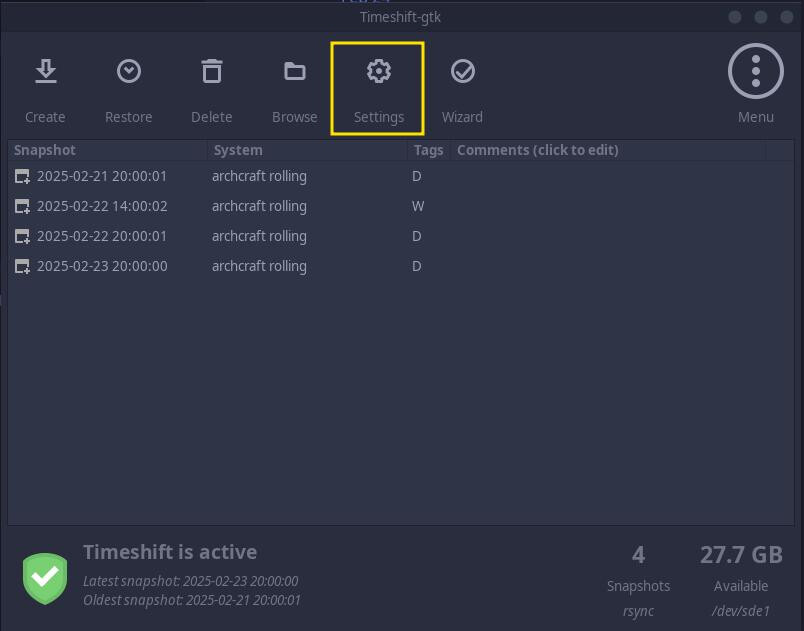Select snapshot 2025-02-22 14:00:02
The height and width of the screenshot is (631, 804).
[400, 206]
